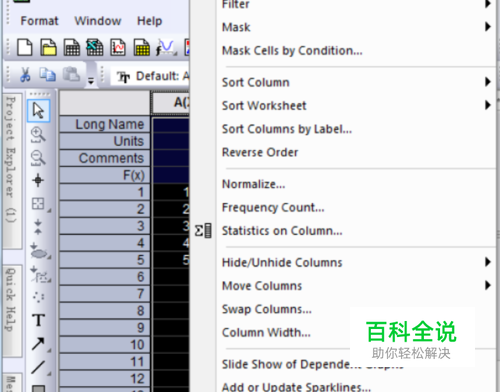The width and height of the screenshot is (500, 392).
Task: Choose Normalize from context menu
Action: point(253,184)
